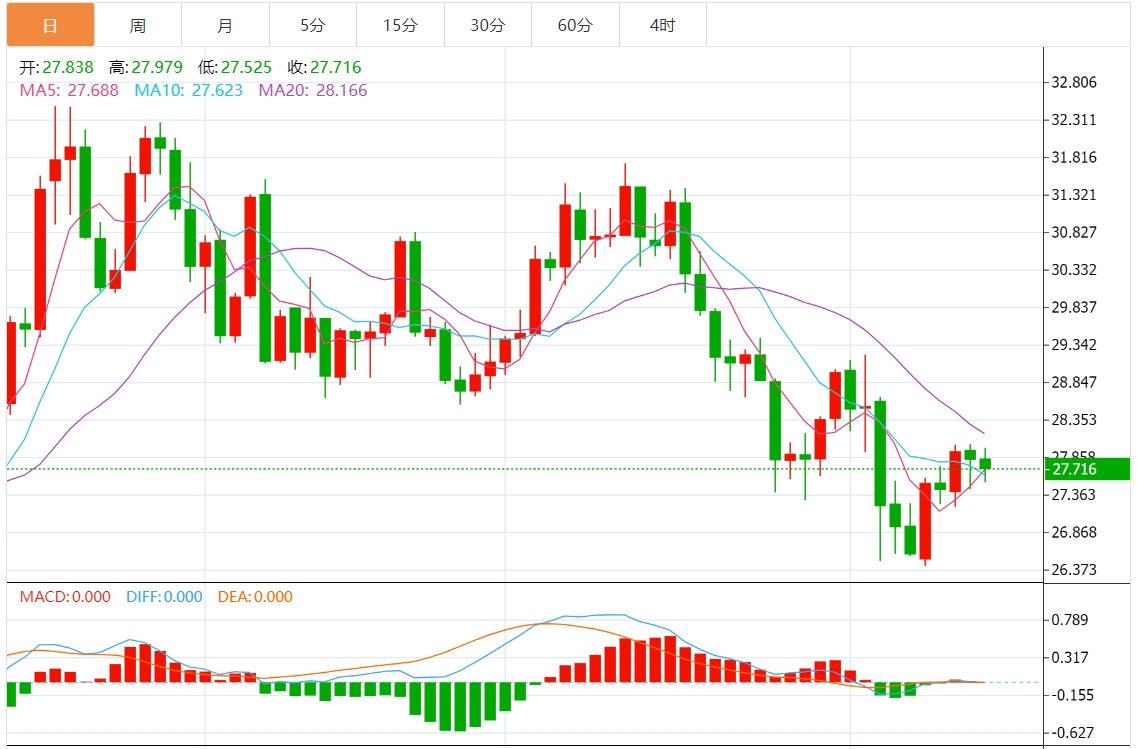Click the 28.847 price axis label
Image resolution: width=1137 pixels, height=749 pixels.
[x=1074, y=382]
